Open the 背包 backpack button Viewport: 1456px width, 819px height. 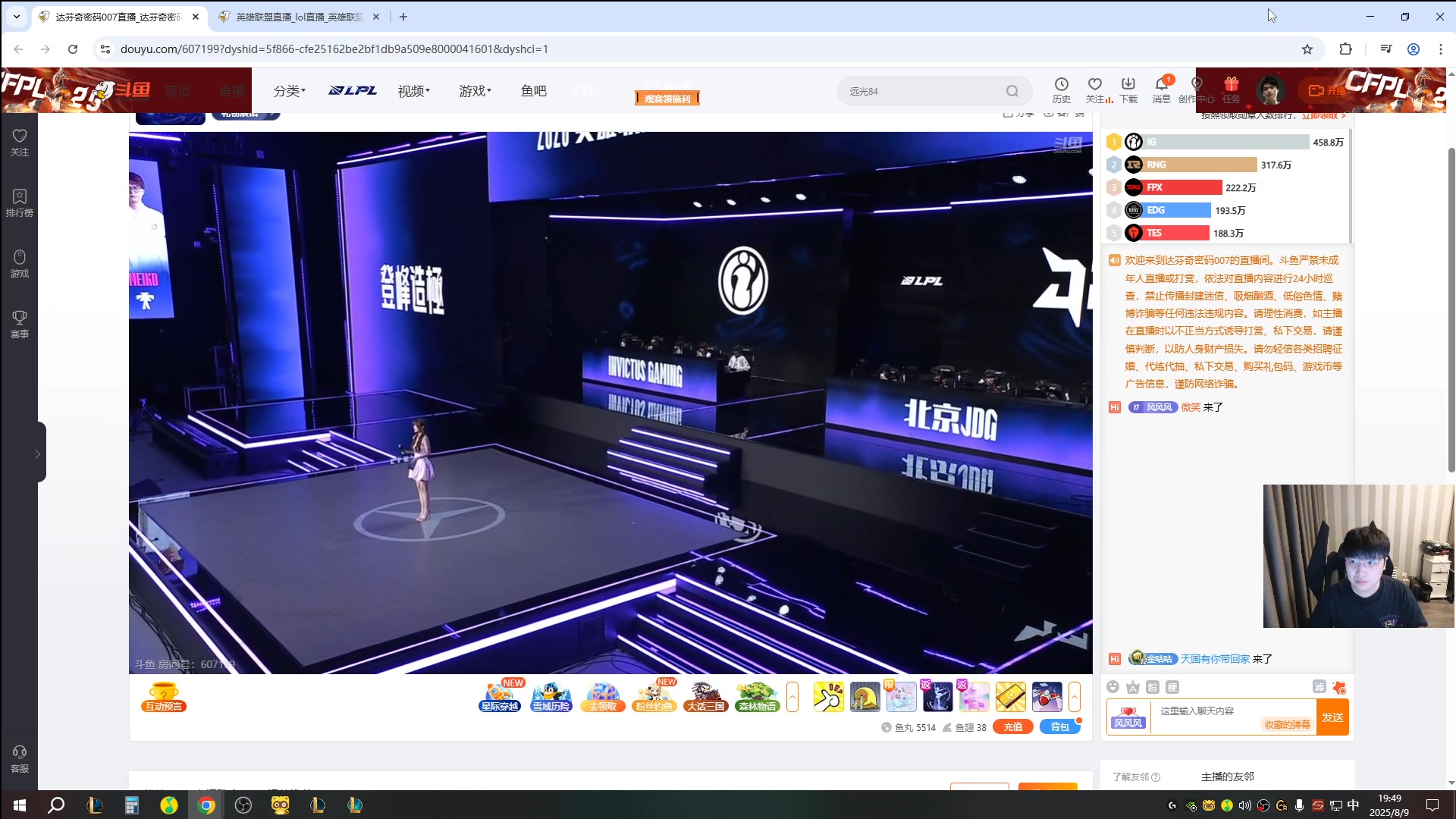pos(1059,727)
